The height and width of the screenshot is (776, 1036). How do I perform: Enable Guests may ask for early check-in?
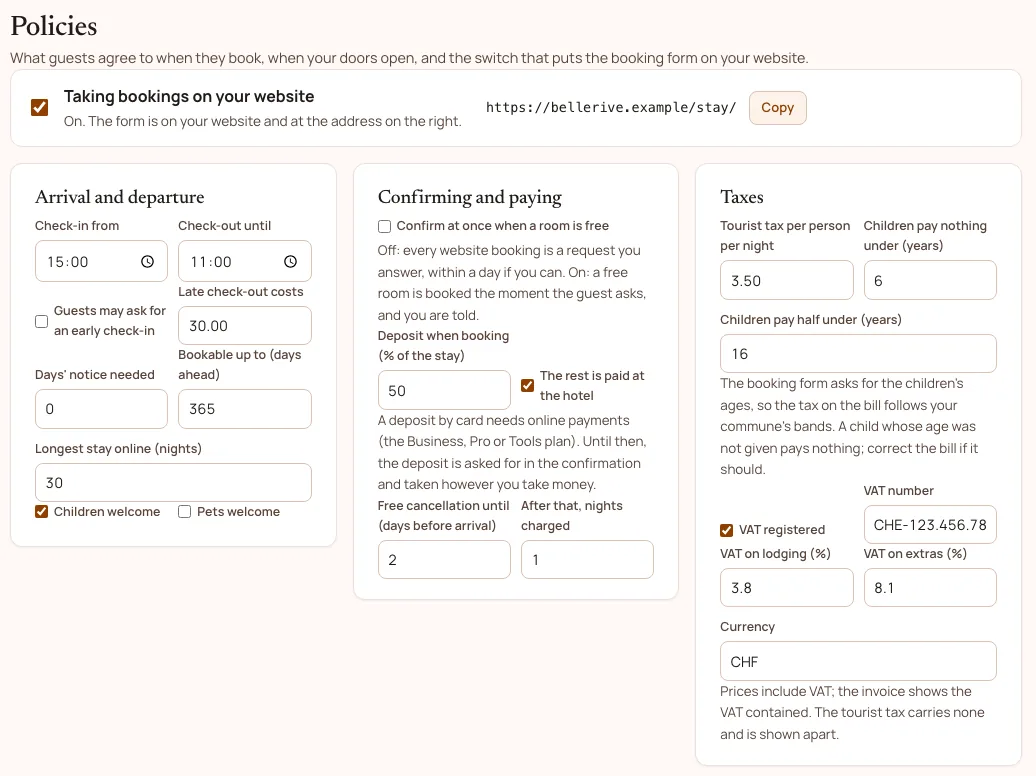point(42,321)
